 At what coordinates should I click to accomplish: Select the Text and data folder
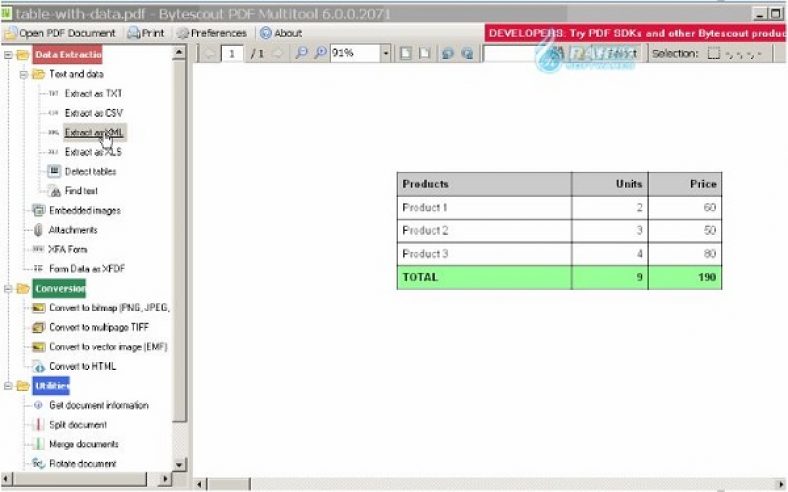point(76,74)
